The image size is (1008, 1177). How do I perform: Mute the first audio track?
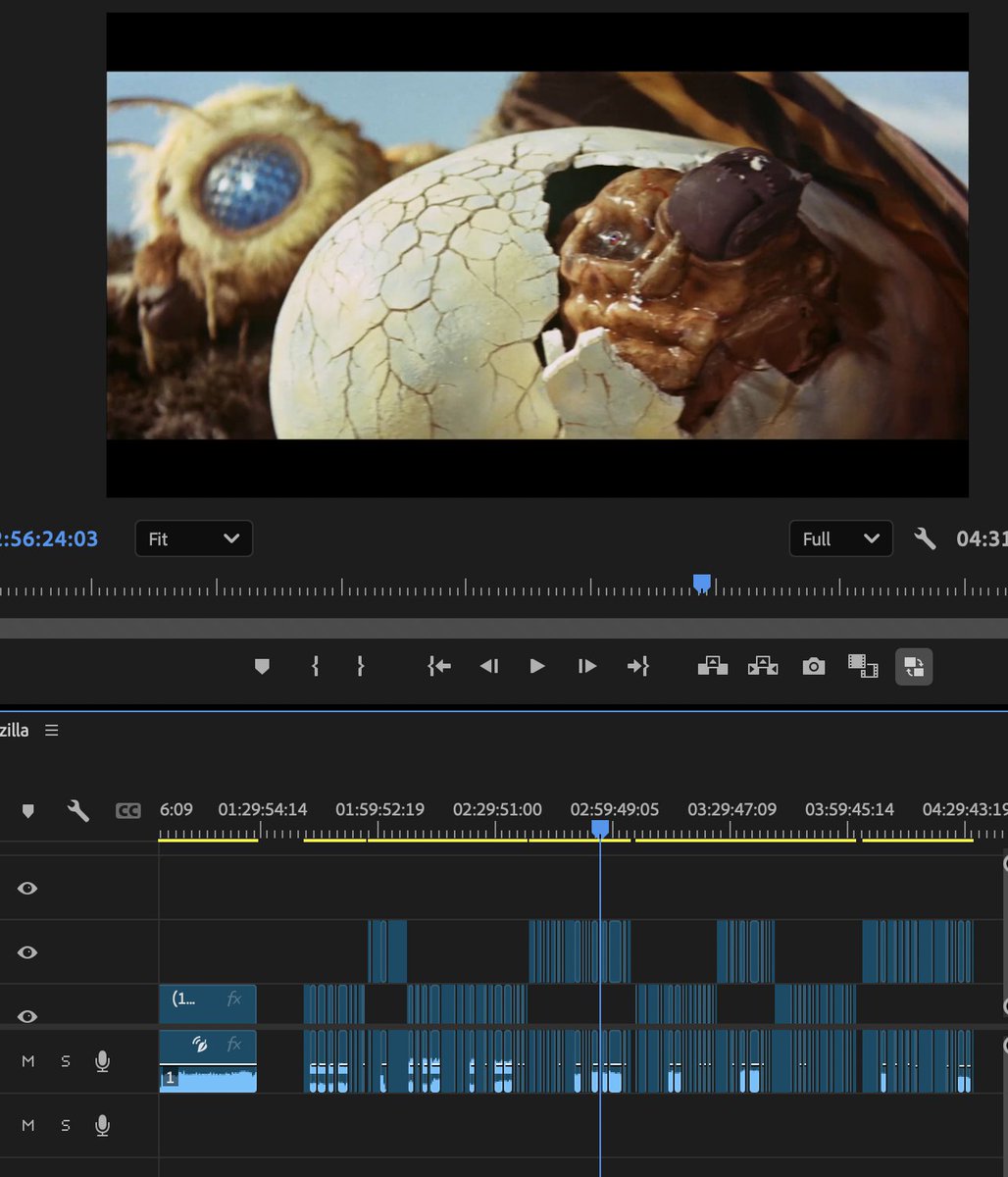(x=27, y=1061)
